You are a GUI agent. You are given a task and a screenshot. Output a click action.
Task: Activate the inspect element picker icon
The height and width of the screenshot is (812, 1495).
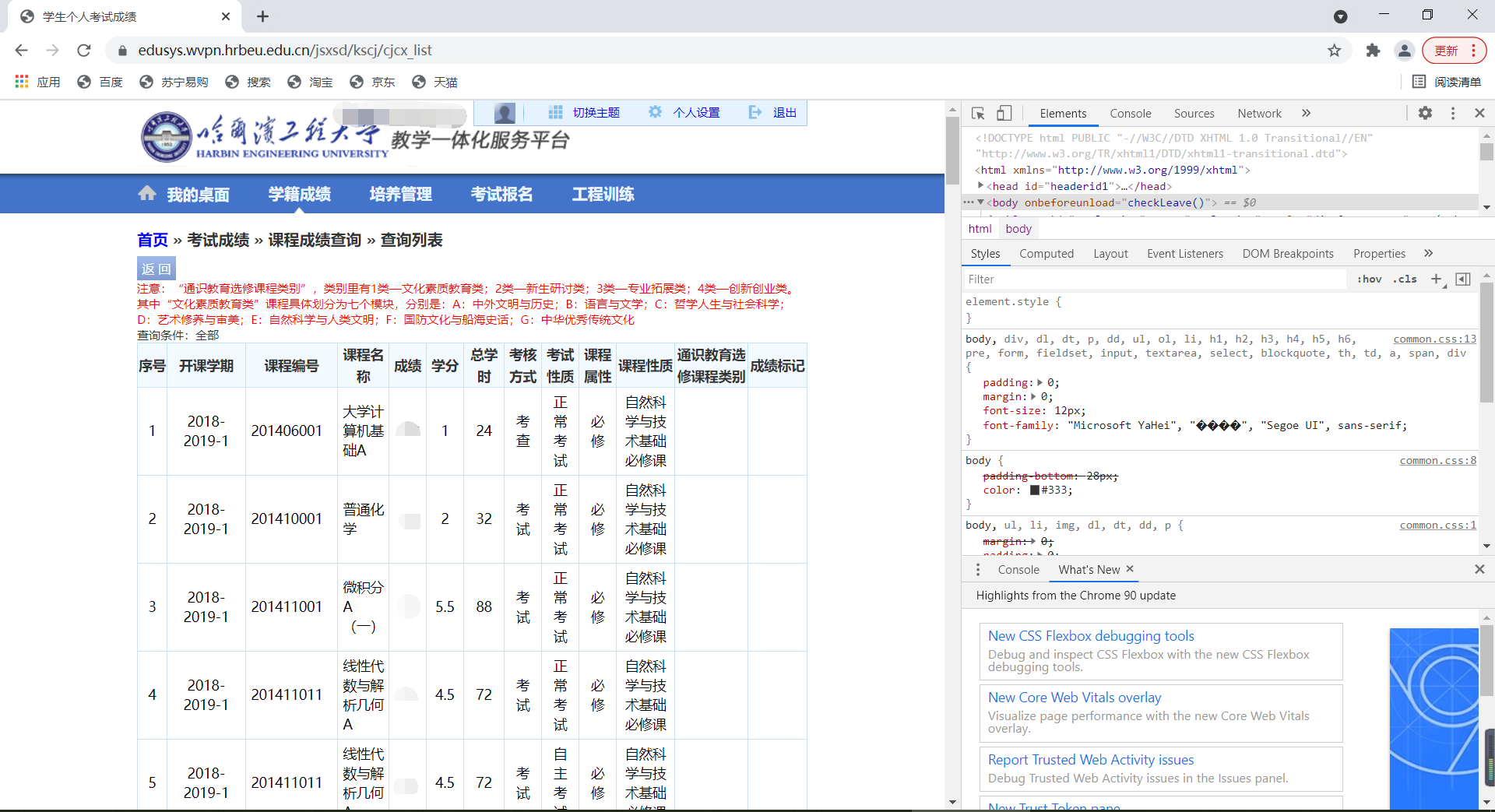978,113
